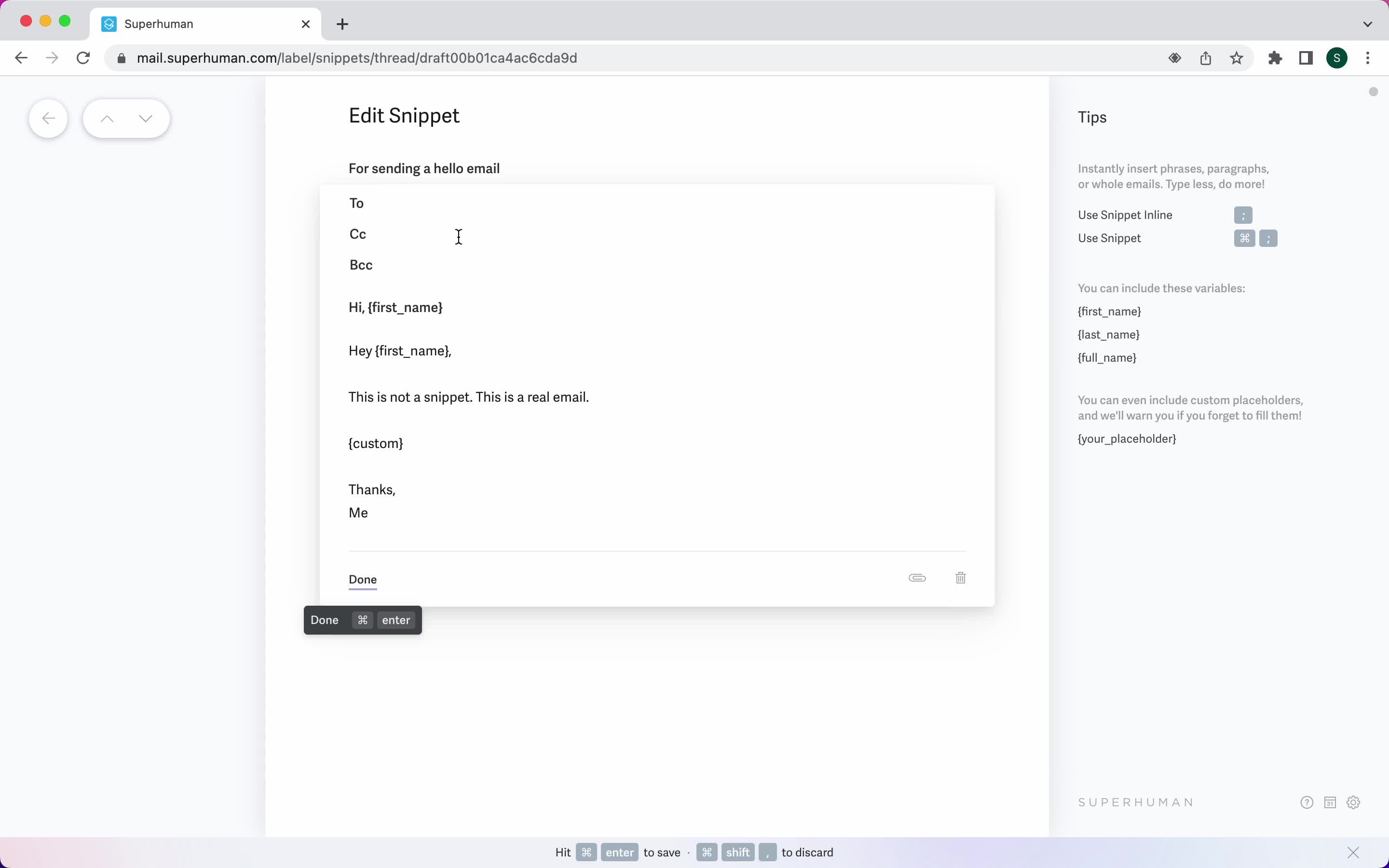Attach a file with the paperclip icon
This screenshot has height=868, width=1389.
tap(917, 578)
